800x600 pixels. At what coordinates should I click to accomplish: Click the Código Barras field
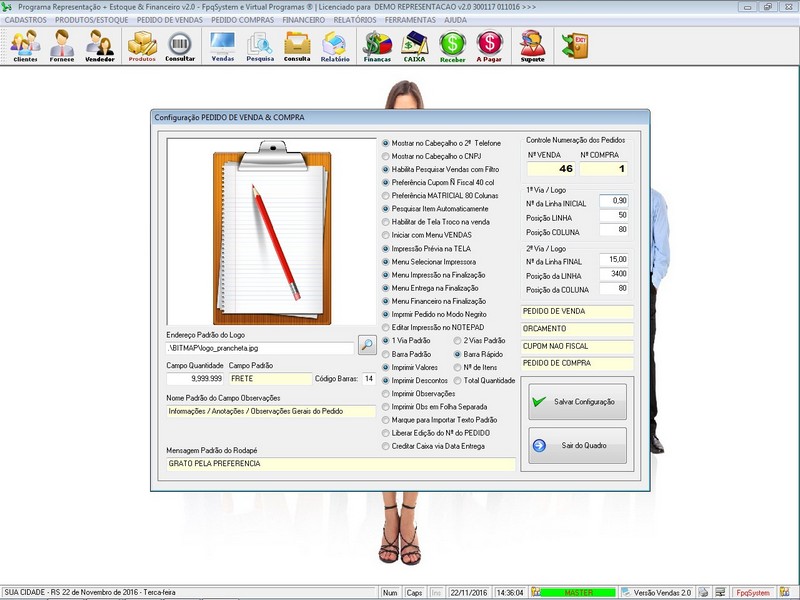(369, 379)
